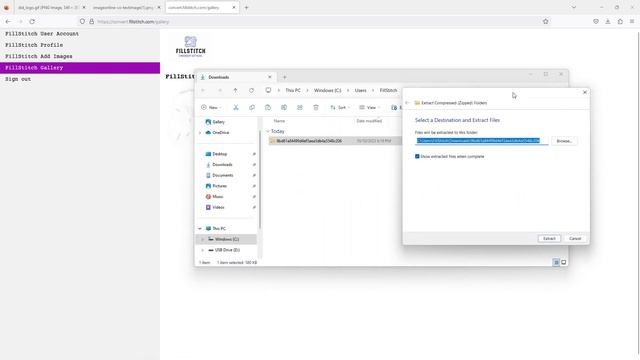
Task: Select the zipped file in Downloads list
Action: [335, 141]
